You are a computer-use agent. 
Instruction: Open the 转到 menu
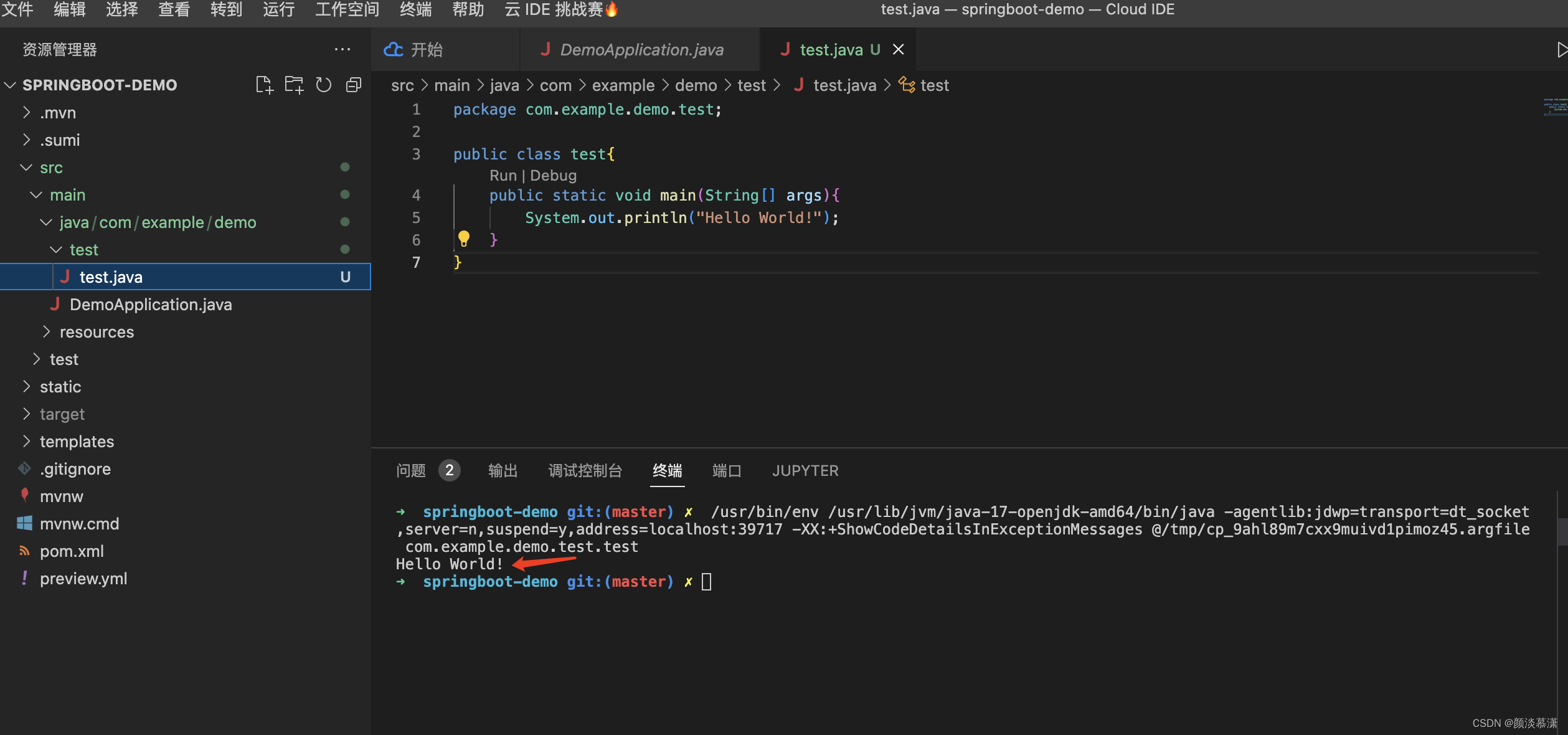coord(226,9)
